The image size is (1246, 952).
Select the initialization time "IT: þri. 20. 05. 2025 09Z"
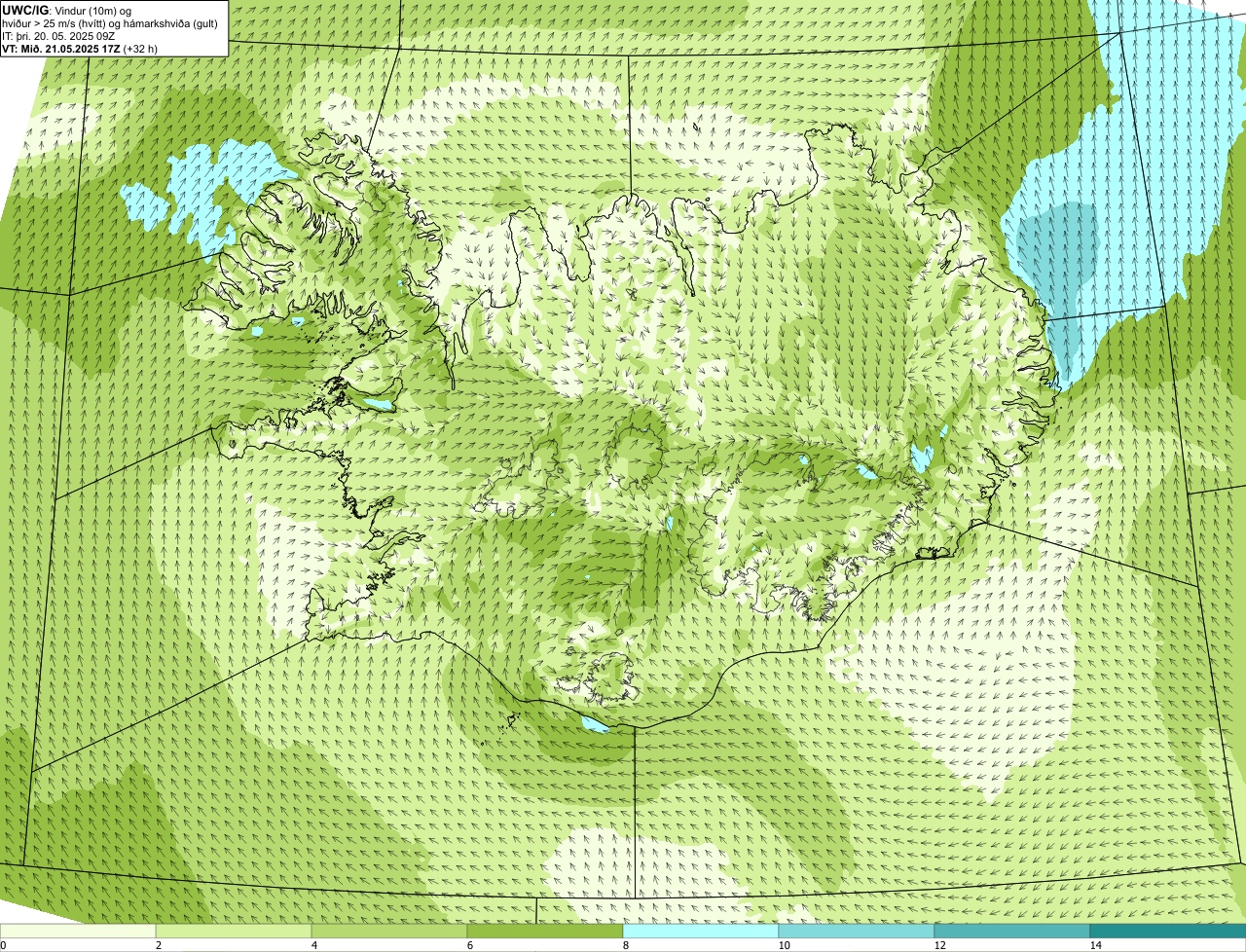click(59, 35)
